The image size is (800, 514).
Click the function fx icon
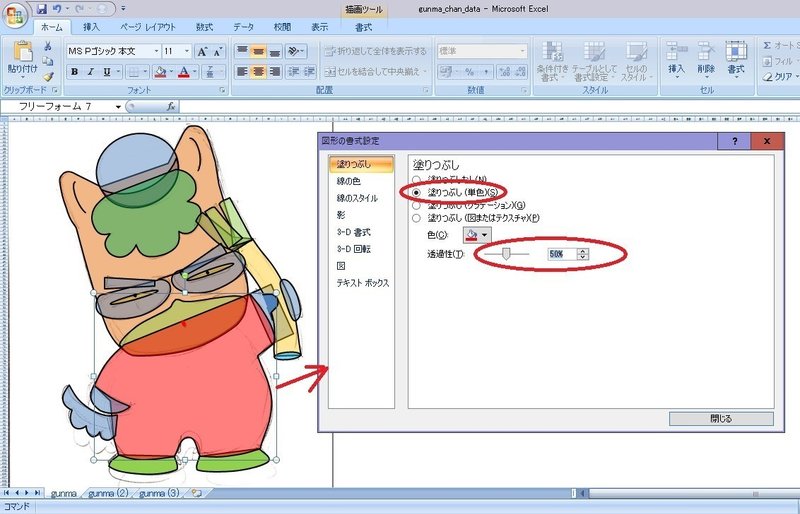pos(171,106)
